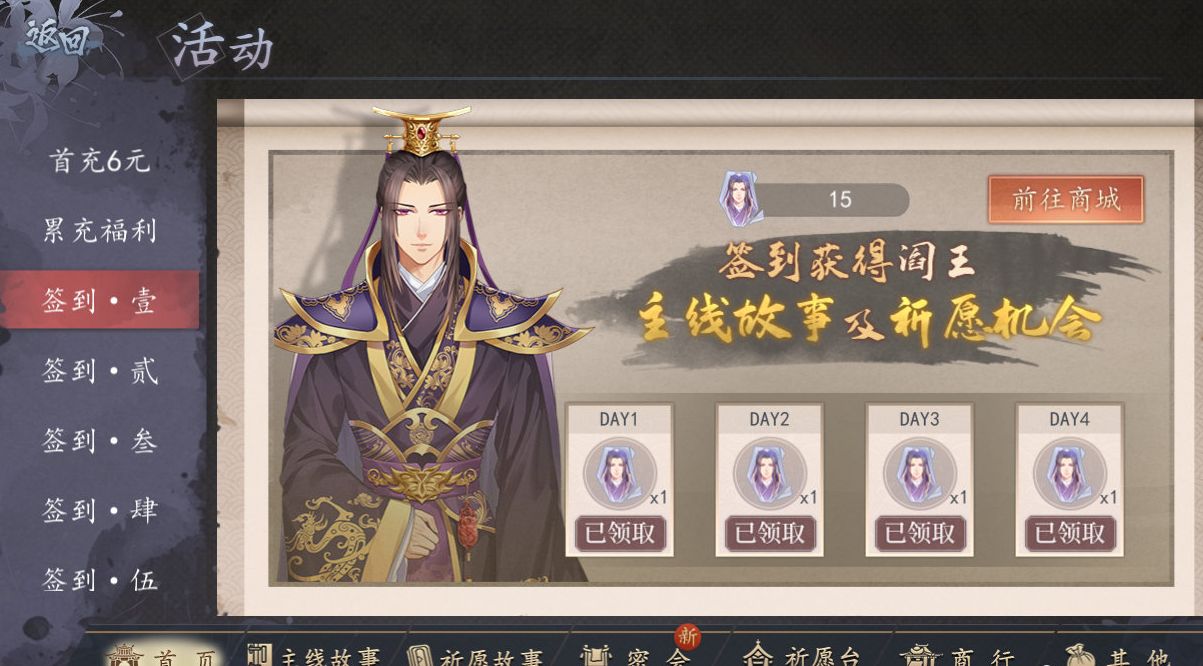This screenshot has height=666, width=1203.
Task: Open the 签到·叁 tab
Action: point(100,441)
